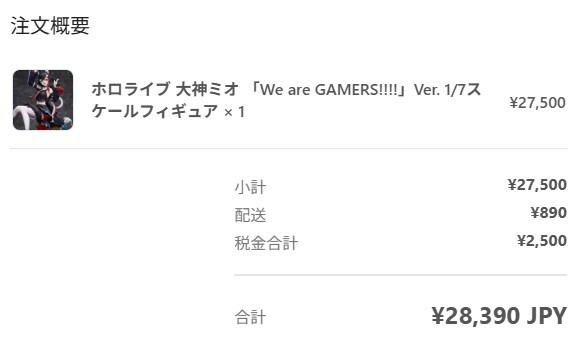Screen dimensions: 581x363
Task: Click the divider line above the total
Action: 400,275
